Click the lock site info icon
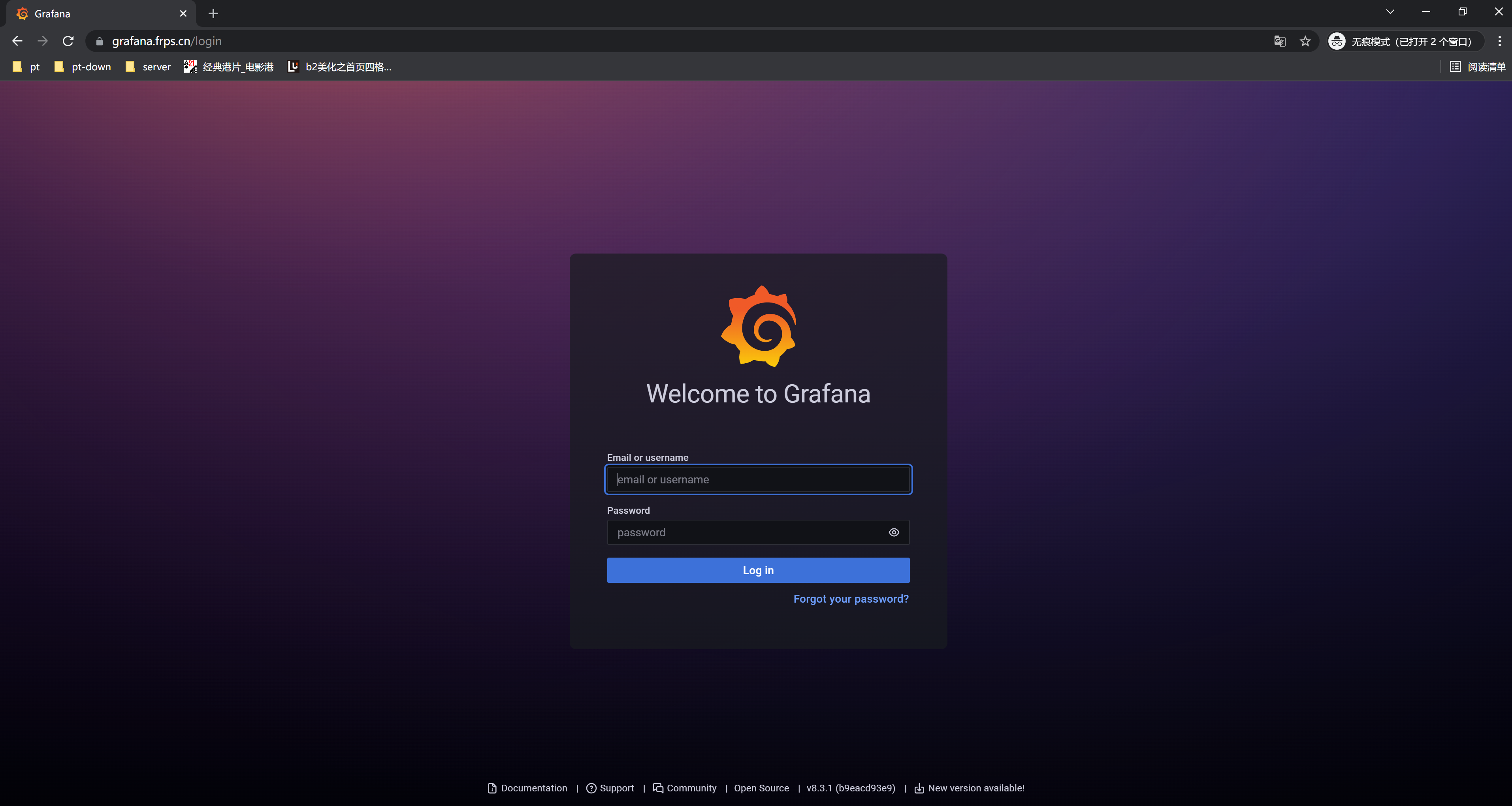The height and width of the screenshot is (806, 1512). pos(99,41)
